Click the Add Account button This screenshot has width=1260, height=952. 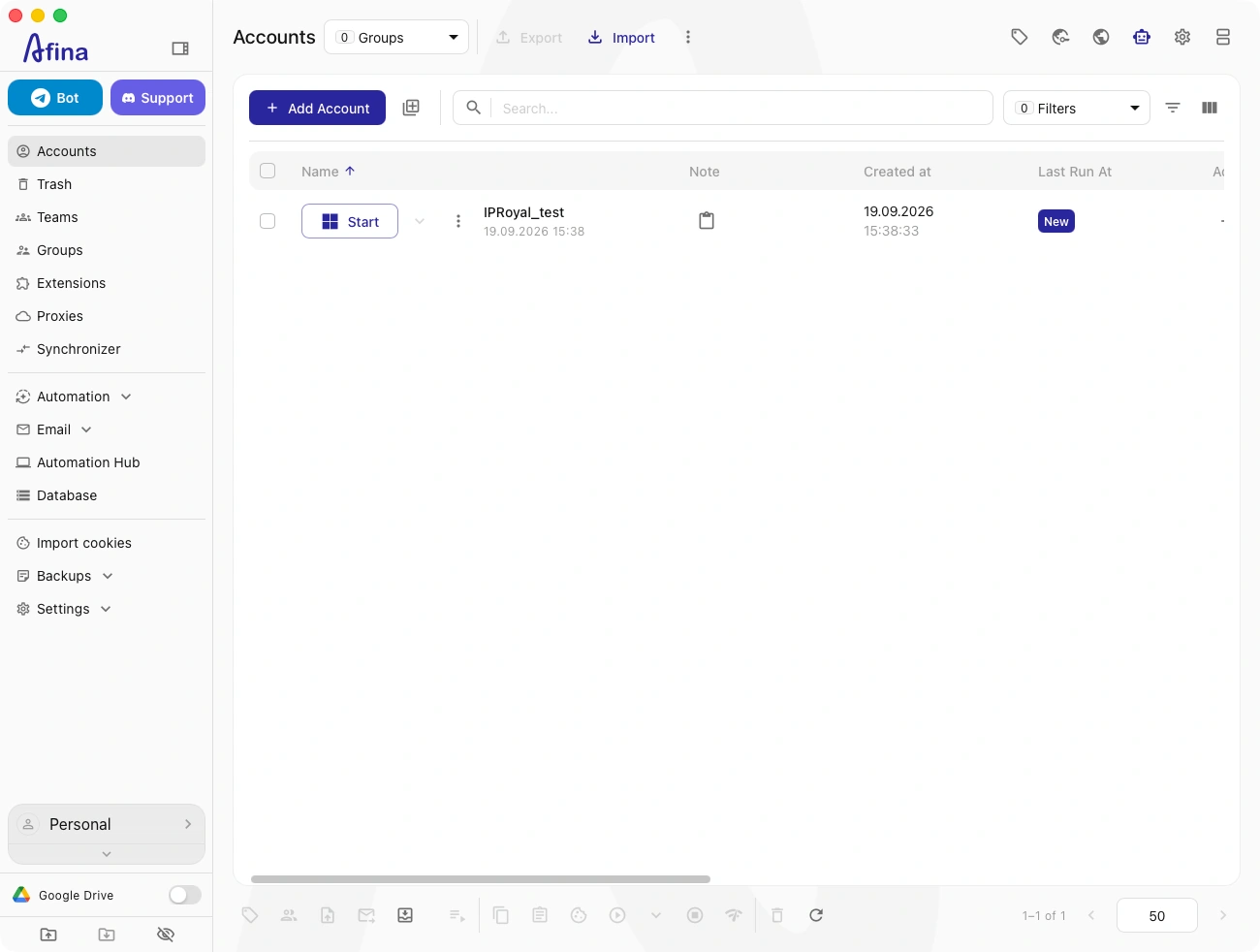coord(317,108)
